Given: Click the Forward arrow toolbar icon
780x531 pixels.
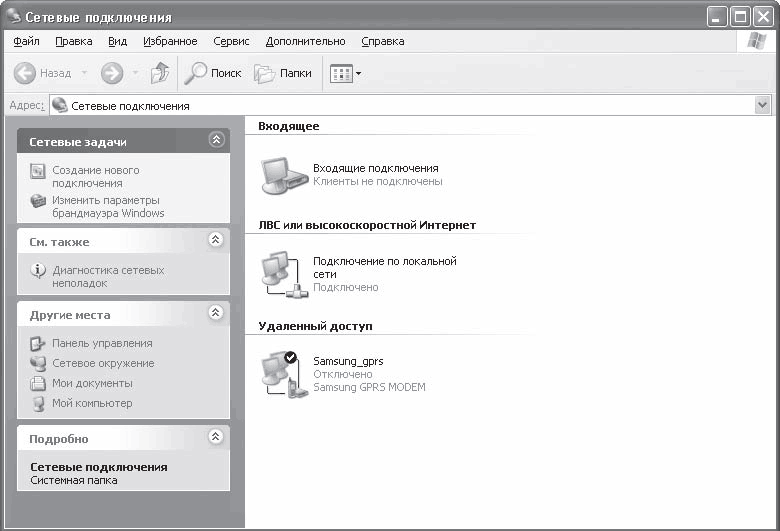Looking at the screenshot, I should pos(112,74).
